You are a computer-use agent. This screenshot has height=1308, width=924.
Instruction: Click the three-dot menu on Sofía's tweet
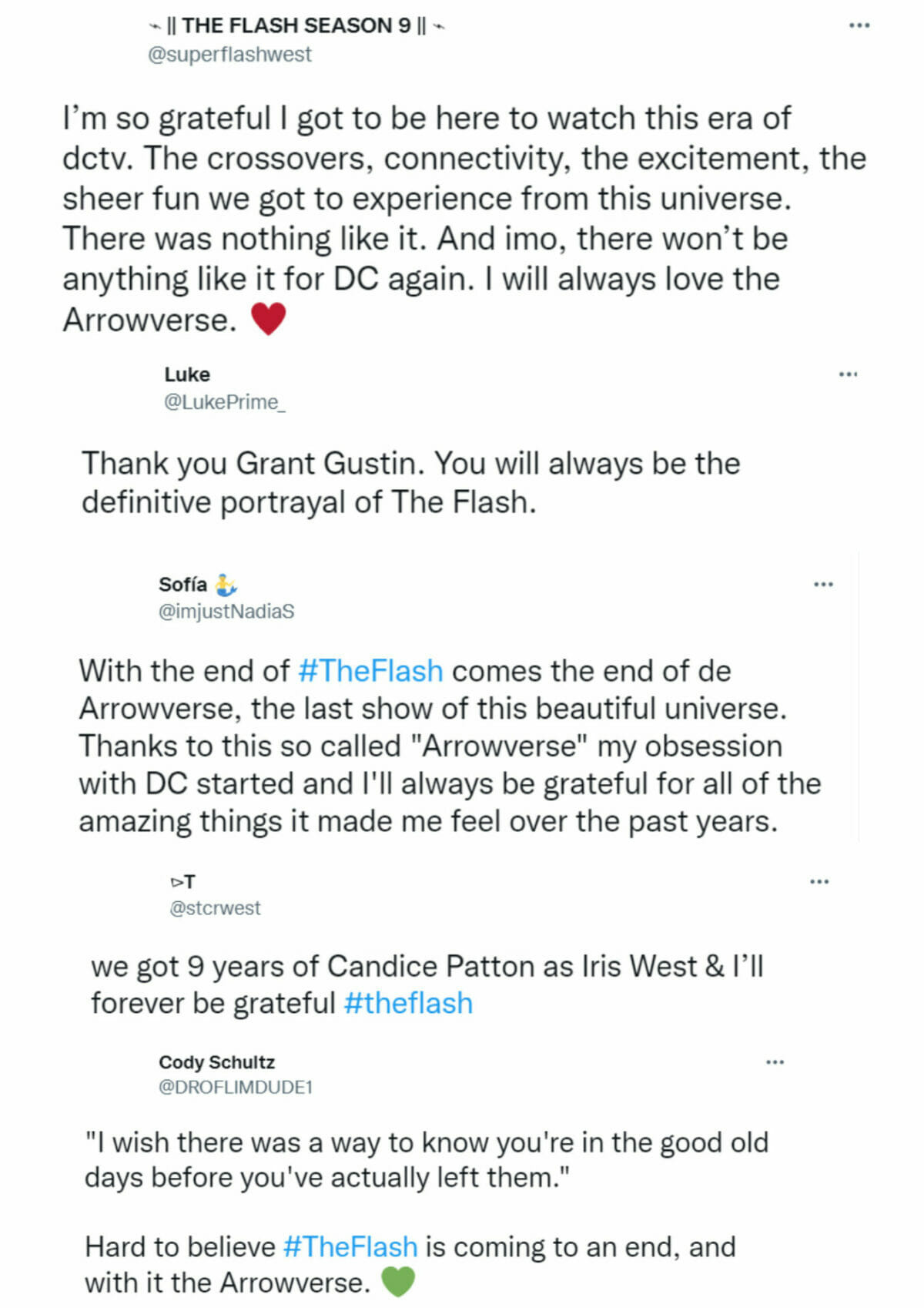(823, 585)
